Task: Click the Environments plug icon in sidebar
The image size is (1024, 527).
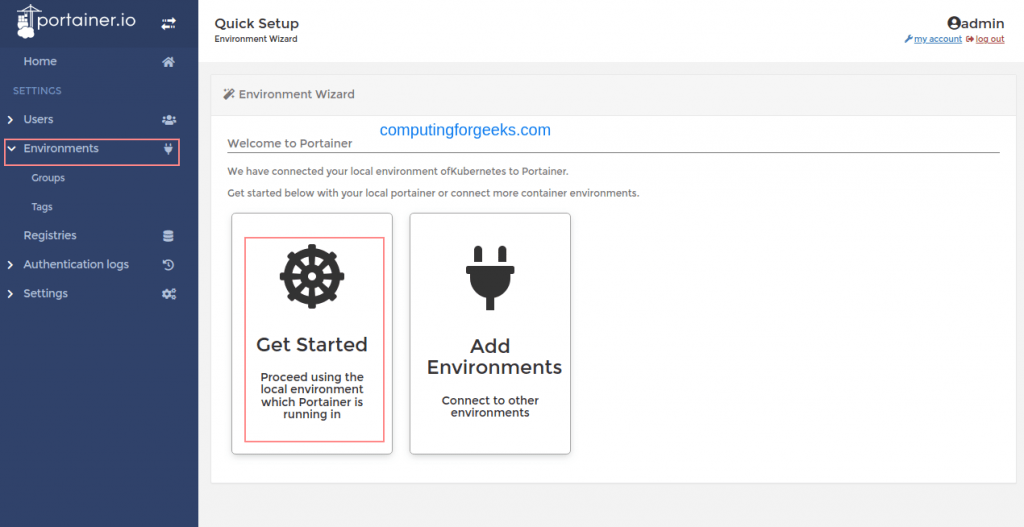Action: (168, 149)
